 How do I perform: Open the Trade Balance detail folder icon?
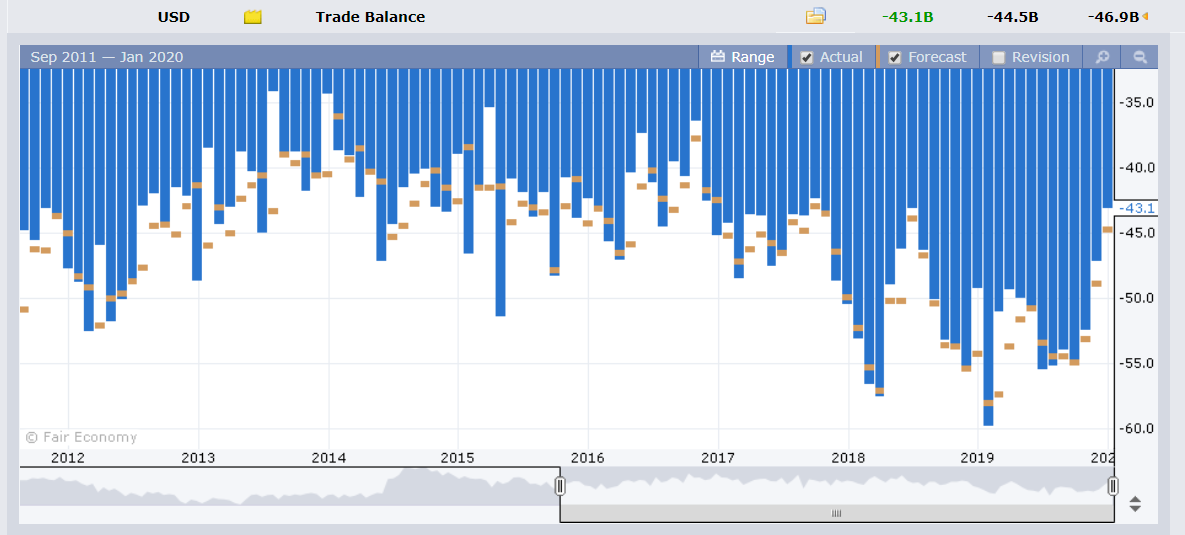pos(815,16)
